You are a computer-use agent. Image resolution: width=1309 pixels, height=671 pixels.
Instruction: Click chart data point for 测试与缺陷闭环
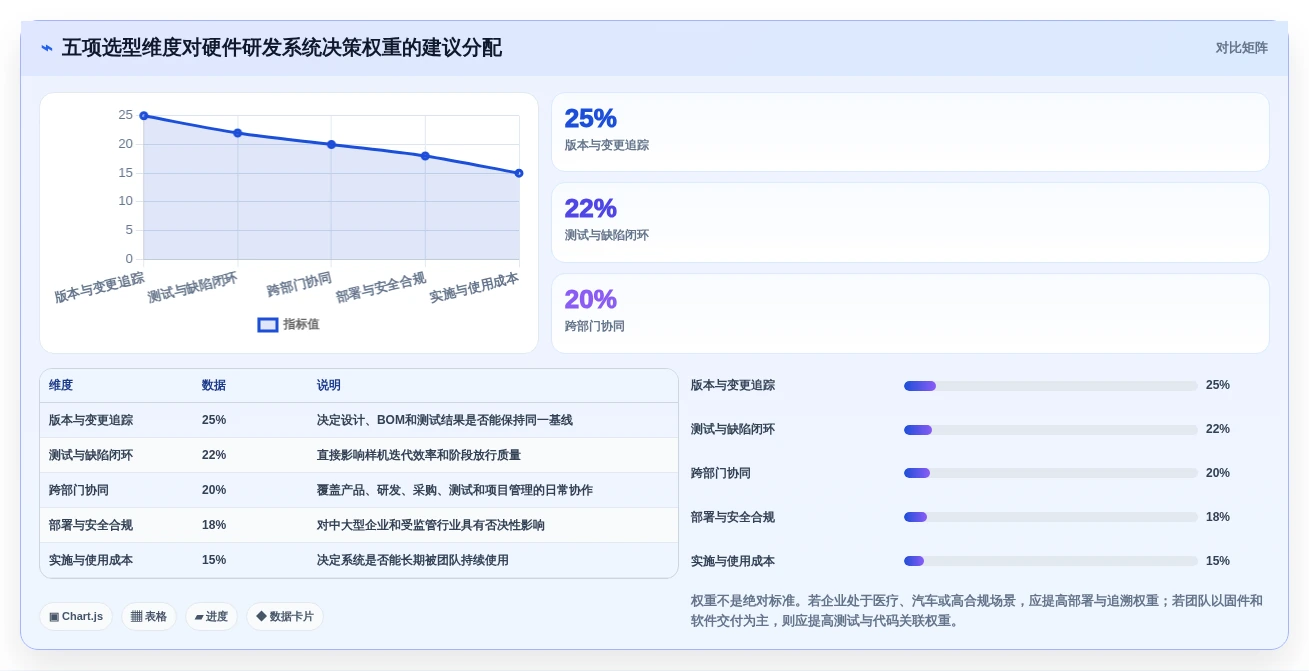click(x=238, y=133)
